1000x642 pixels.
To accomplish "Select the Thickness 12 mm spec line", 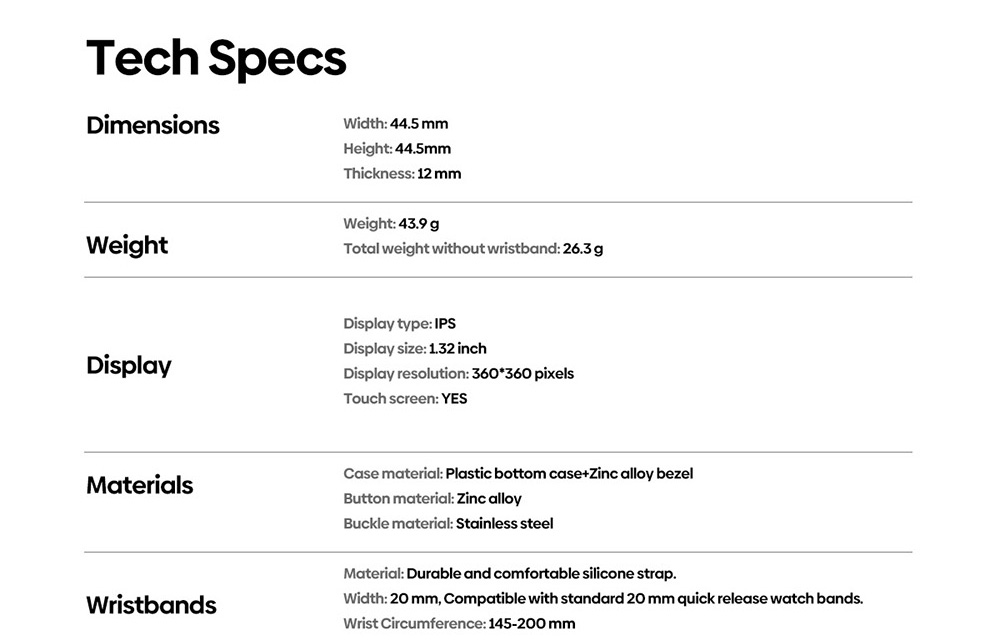I will [x=402, y=174].
